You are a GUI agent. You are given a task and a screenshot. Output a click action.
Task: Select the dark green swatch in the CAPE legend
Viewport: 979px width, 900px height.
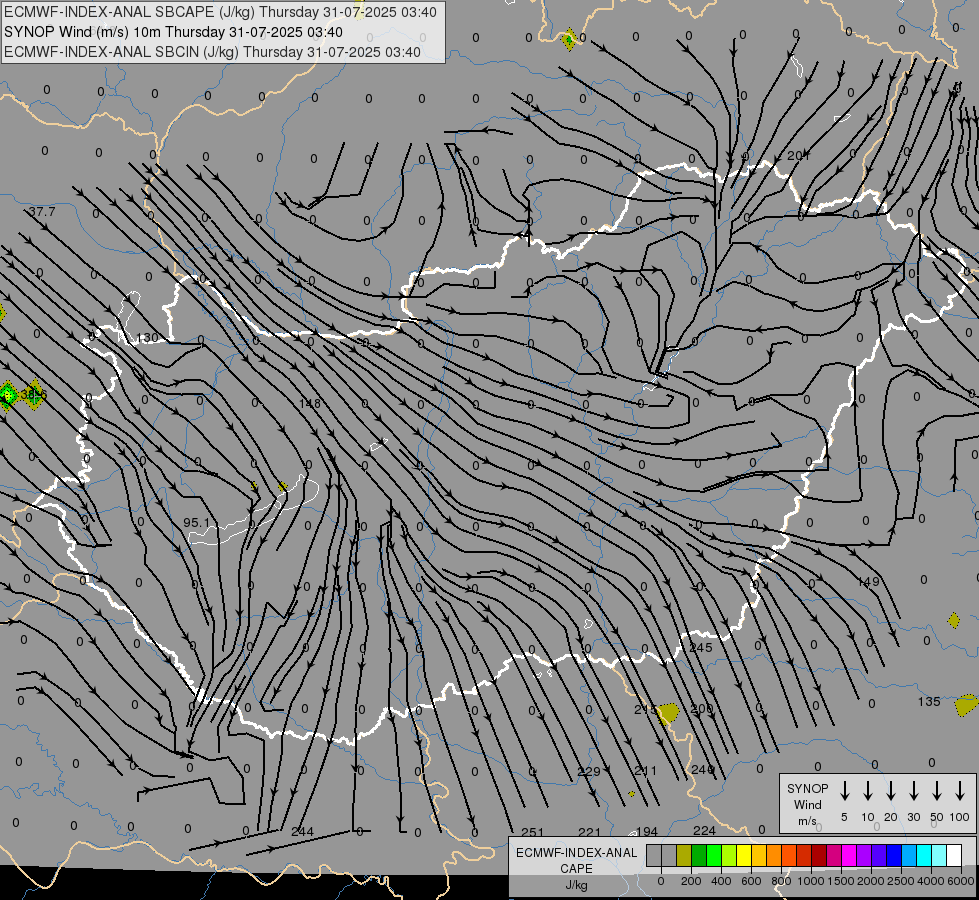click(x=699, y=855)
